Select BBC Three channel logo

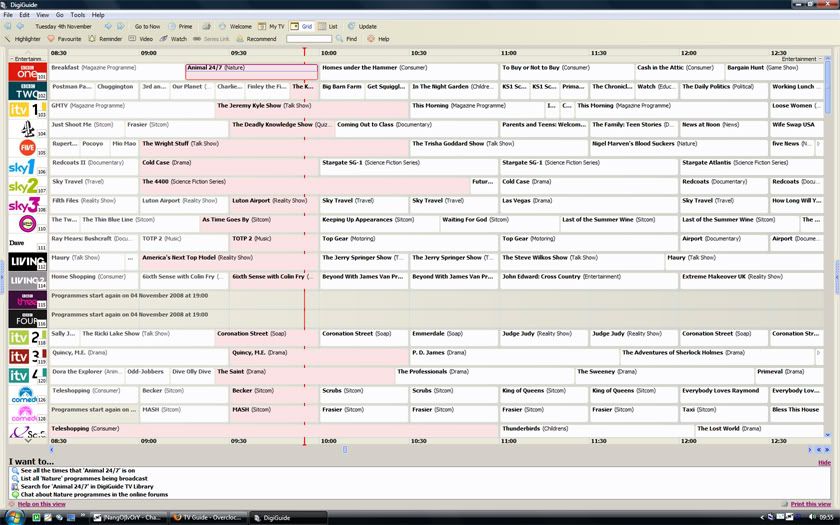(28, 300)
